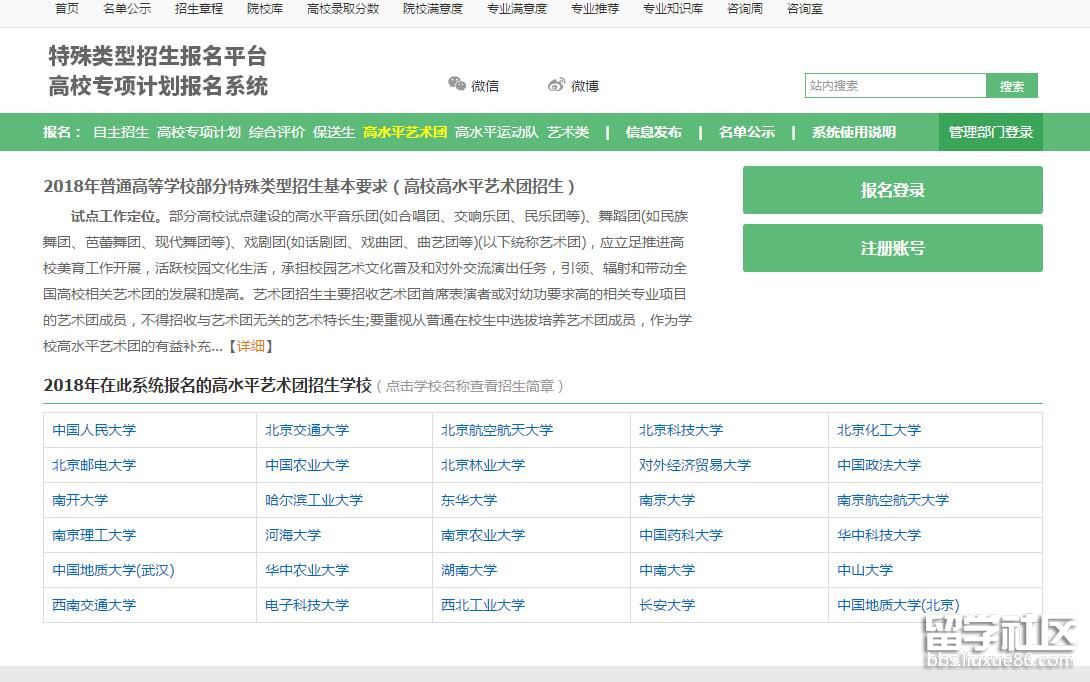
Task: Select 中国地质大学(北京) in the school table
Action: click(897, 605)
